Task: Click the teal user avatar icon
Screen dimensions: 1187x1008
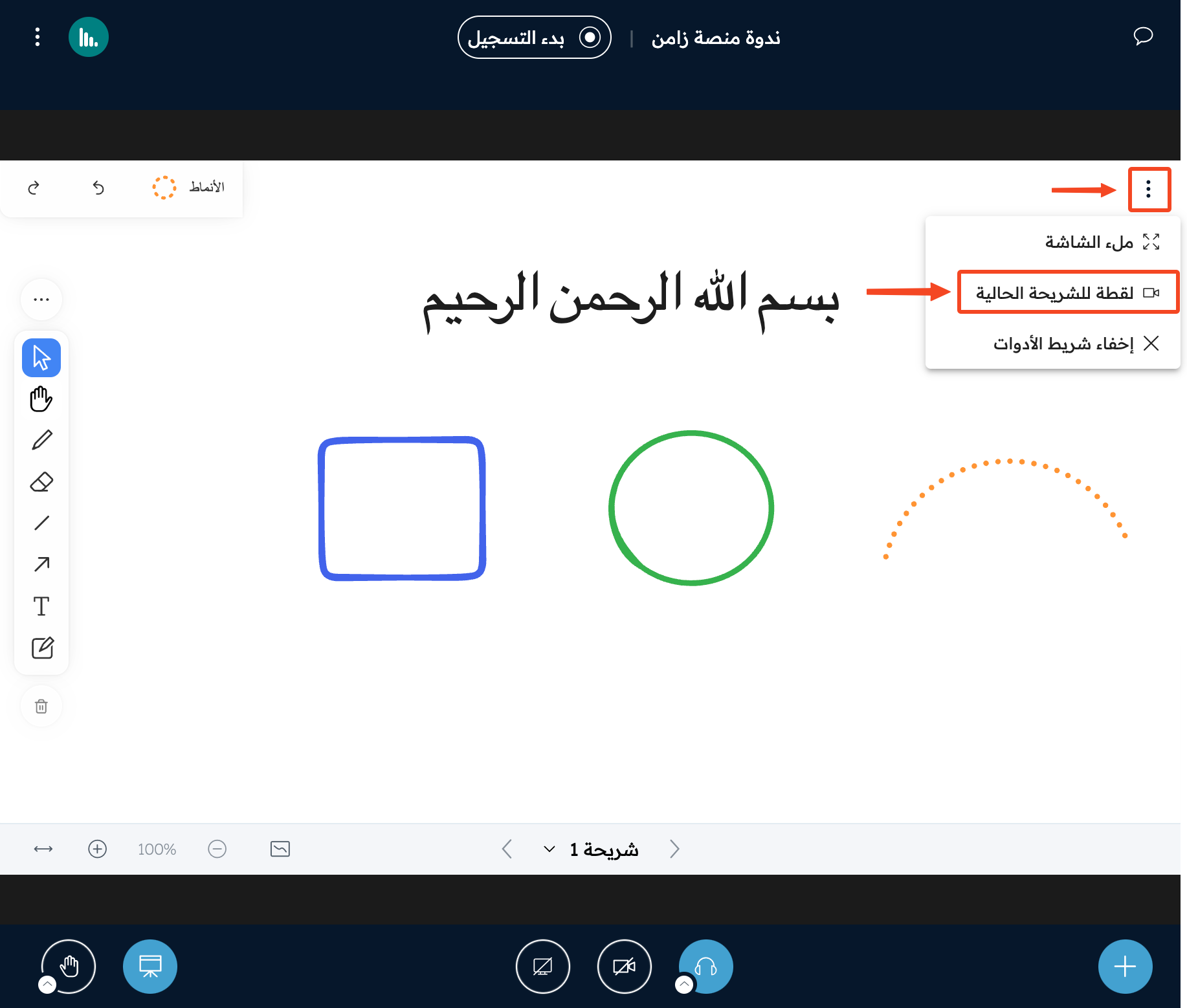Action: 89,37
